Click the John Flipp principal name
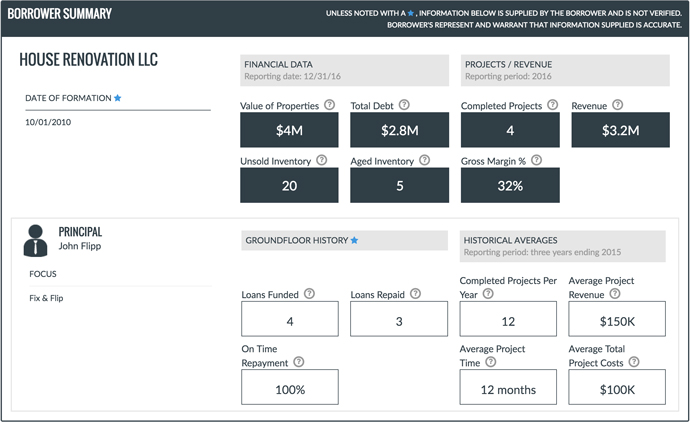This screenshot has width=690, height=423. (80, 246)
